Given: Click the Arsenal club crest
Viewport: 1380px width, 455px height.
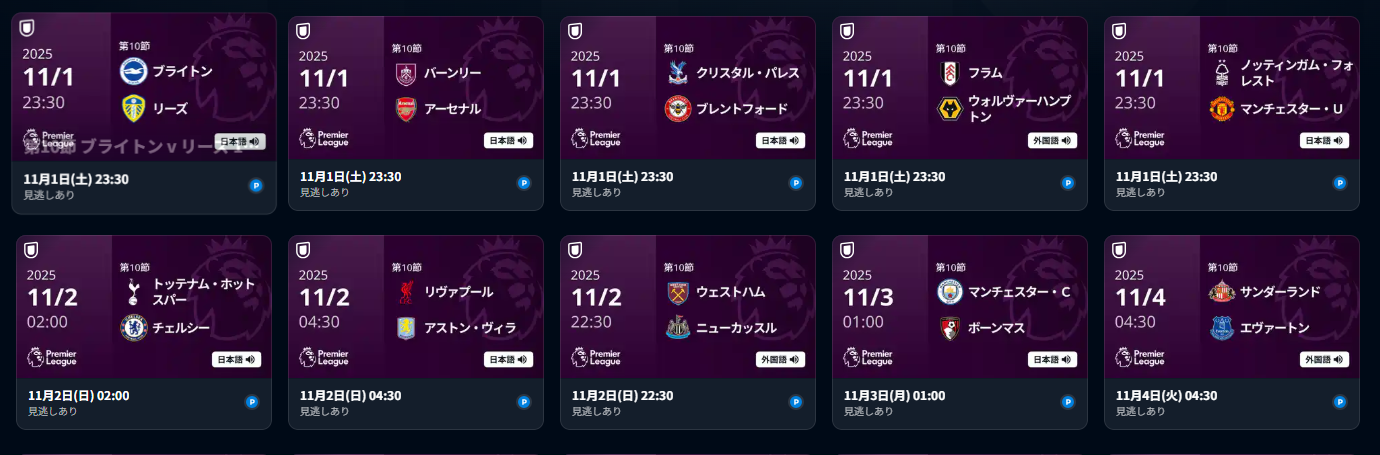Looking at the screenshot, I should [x=406, y=108].
